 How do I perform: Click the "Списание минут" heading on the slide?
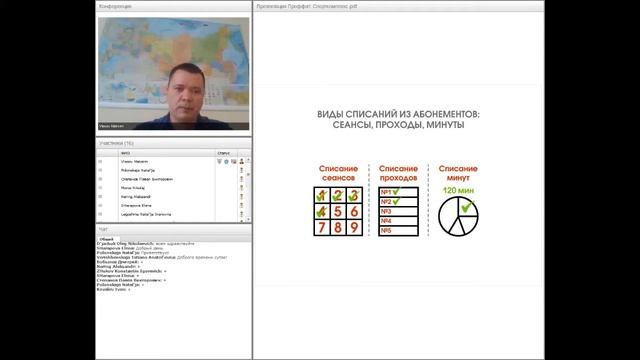[x=458, y=173]
